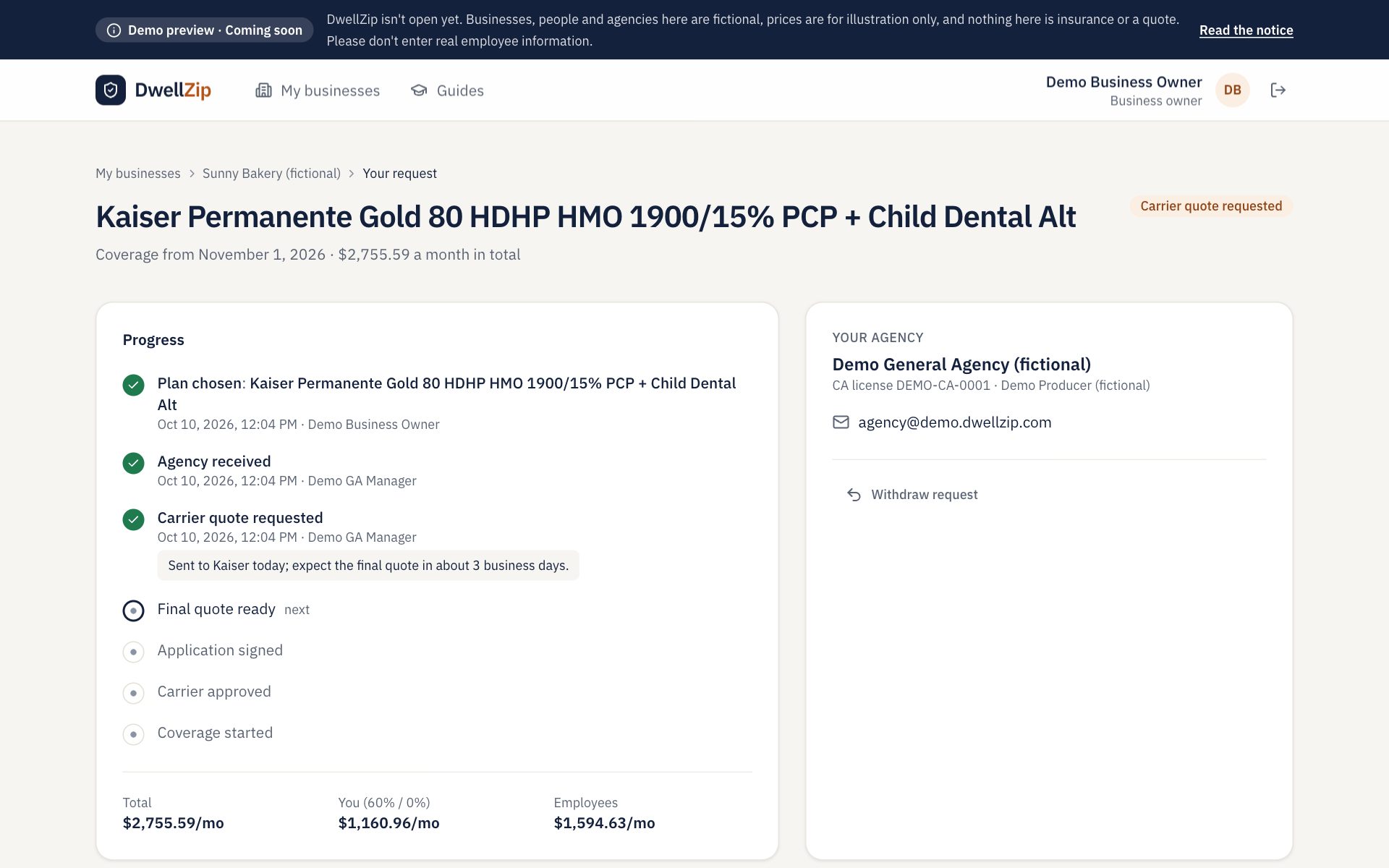1389x868 pixels.
Task: Click the Final quote ready step marker
Action: click(133, 610)
